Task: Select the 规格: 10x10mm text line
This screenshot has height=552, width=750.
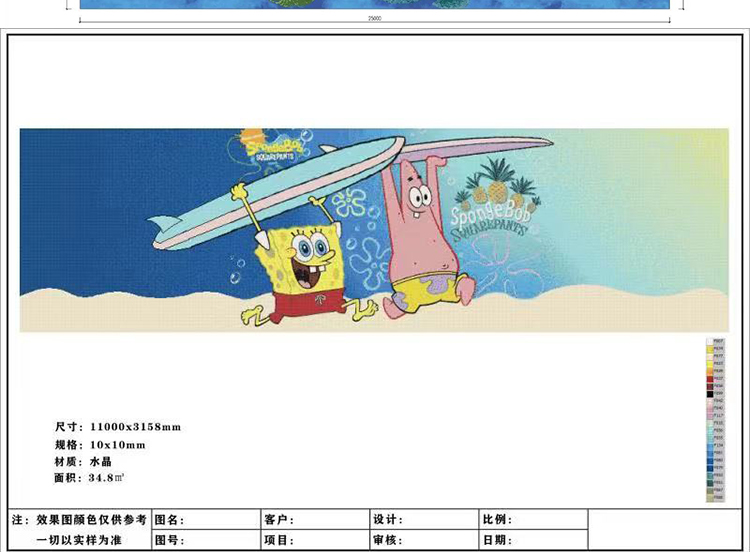Action: [x=100, y=445]
